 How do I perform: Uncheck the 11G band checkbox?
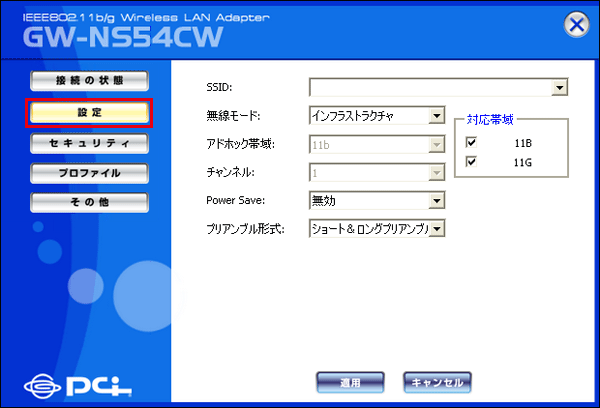(471, 162)
